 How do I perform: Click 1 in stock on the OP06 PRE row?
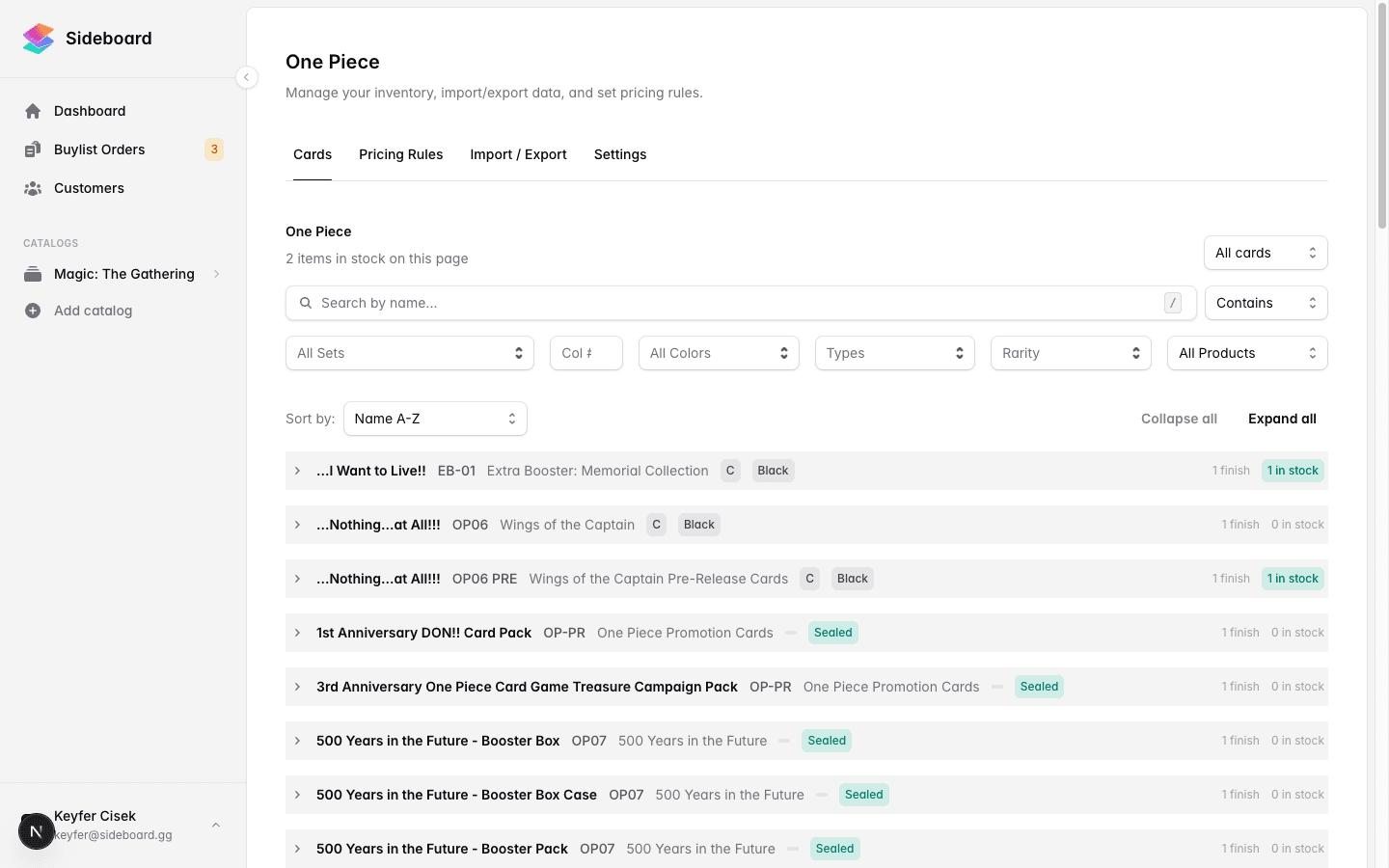click(x=1293, y=579)
